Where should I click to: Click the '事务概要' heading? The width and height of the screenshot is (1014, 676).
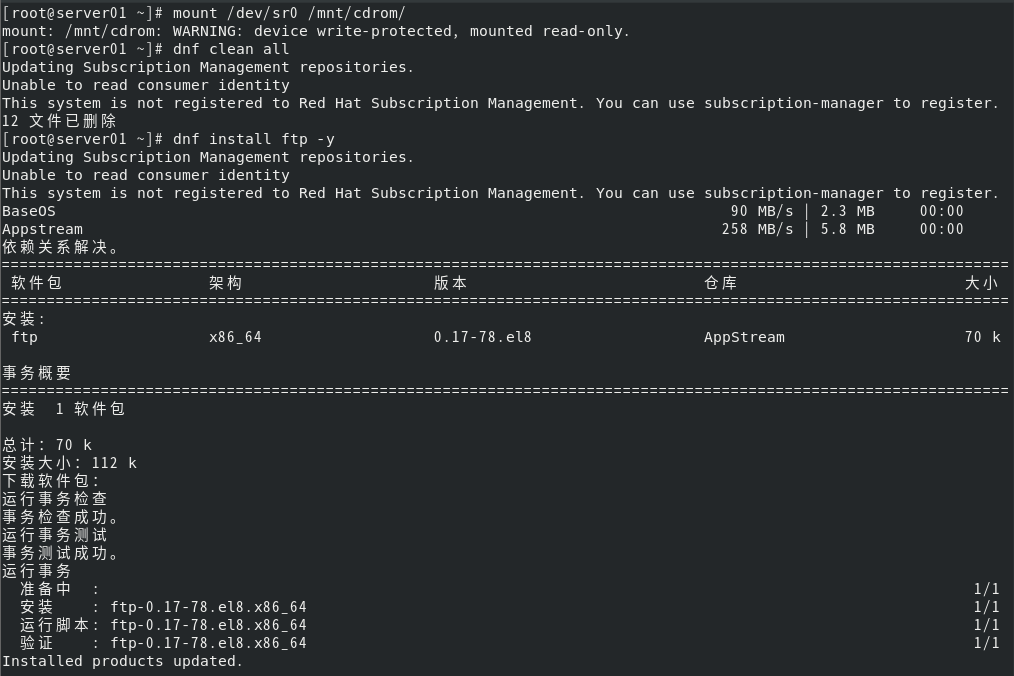point(37,373)
